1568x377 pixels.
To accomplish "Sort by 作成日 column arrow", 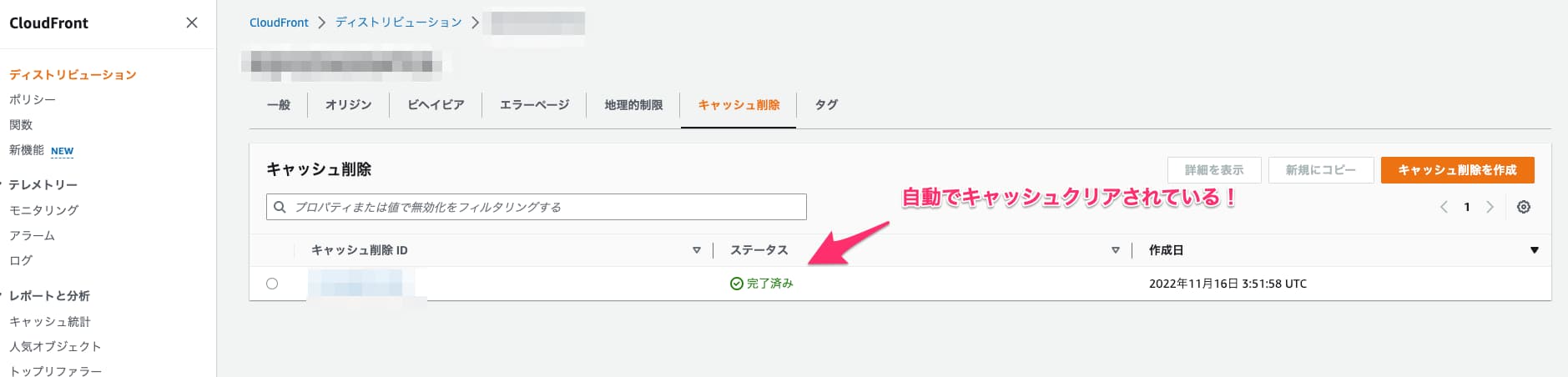I will [1534, 250].
